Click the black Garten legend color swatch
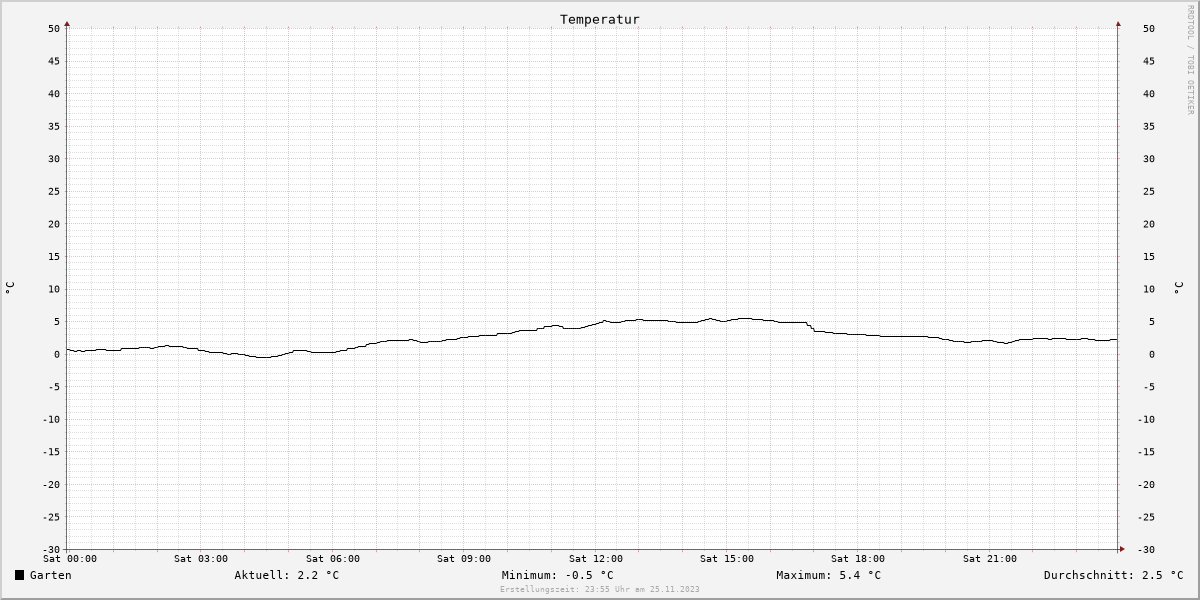Viewport: 1200px width, 600px height. [x=19, y=575]
